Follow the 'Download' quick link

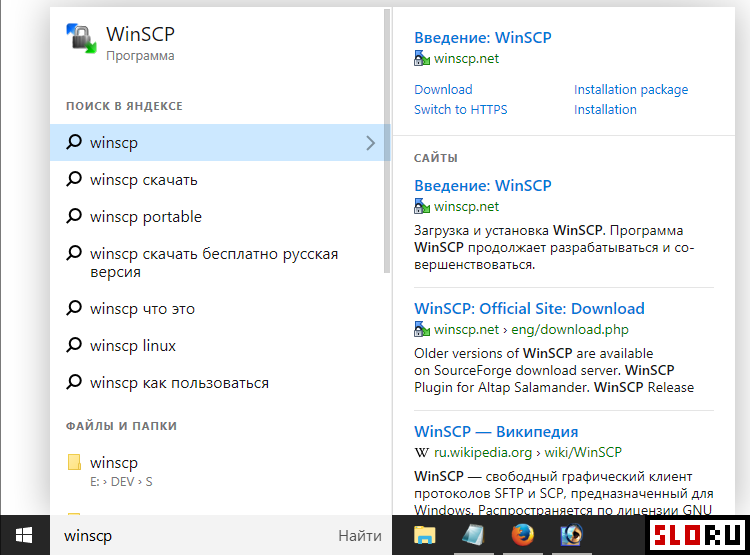click(x=443, y=89)
